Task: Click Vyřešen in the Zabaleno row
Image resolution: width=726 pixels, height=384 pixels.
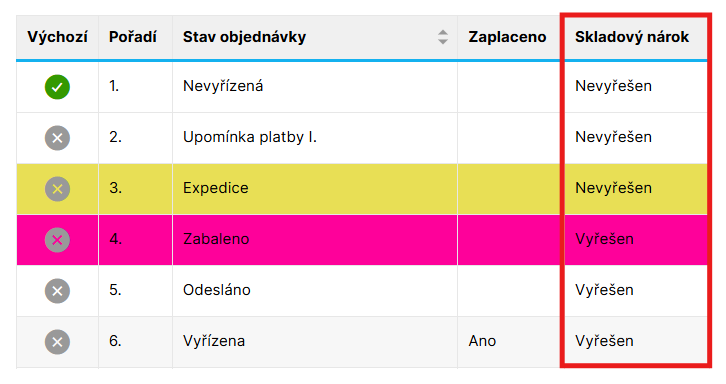Action: (604, 239)
